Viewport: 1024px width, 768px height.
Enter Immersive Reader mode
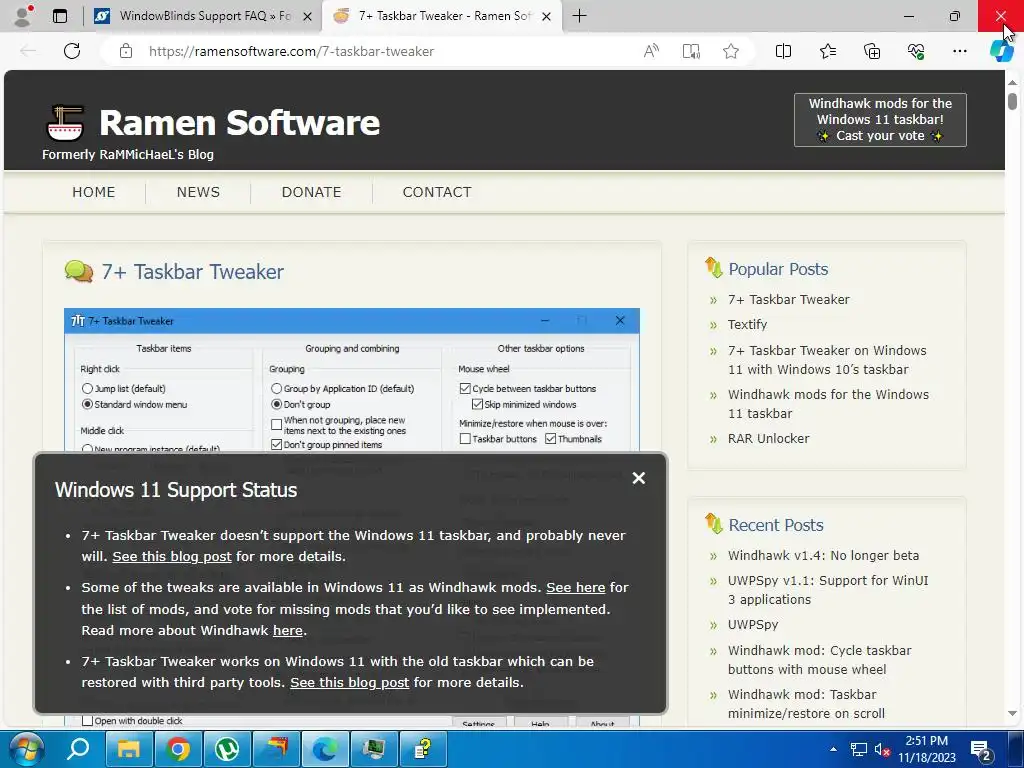(x=691, y=51)
